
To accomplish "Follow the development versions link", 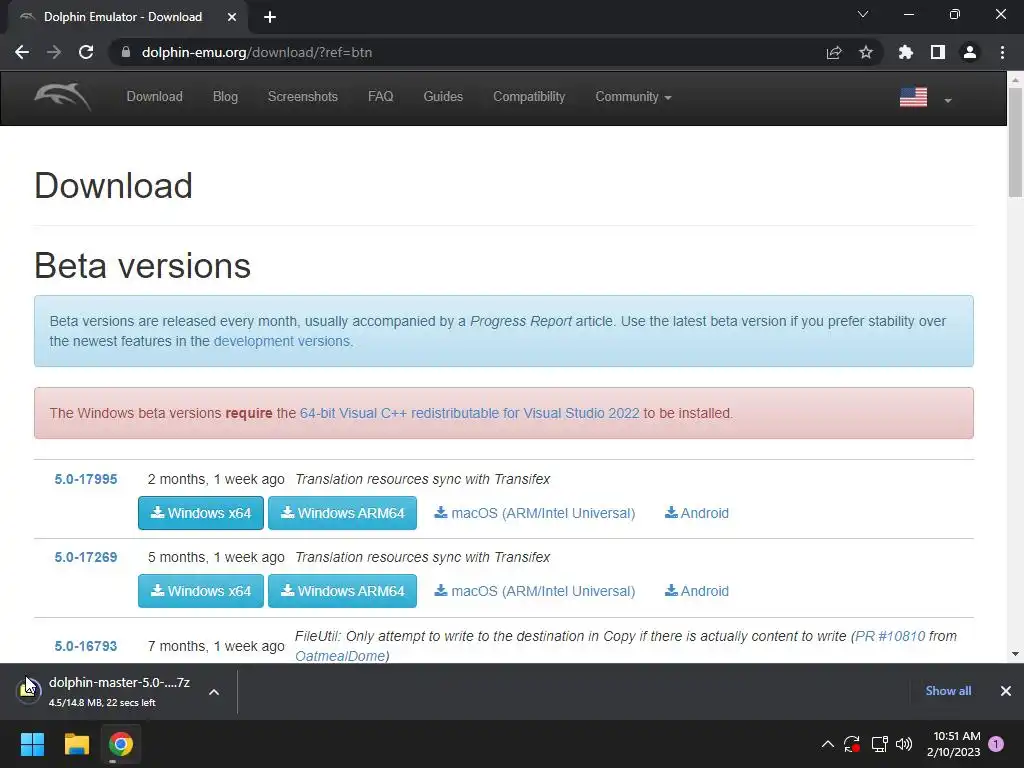I will tap(281, 341).
